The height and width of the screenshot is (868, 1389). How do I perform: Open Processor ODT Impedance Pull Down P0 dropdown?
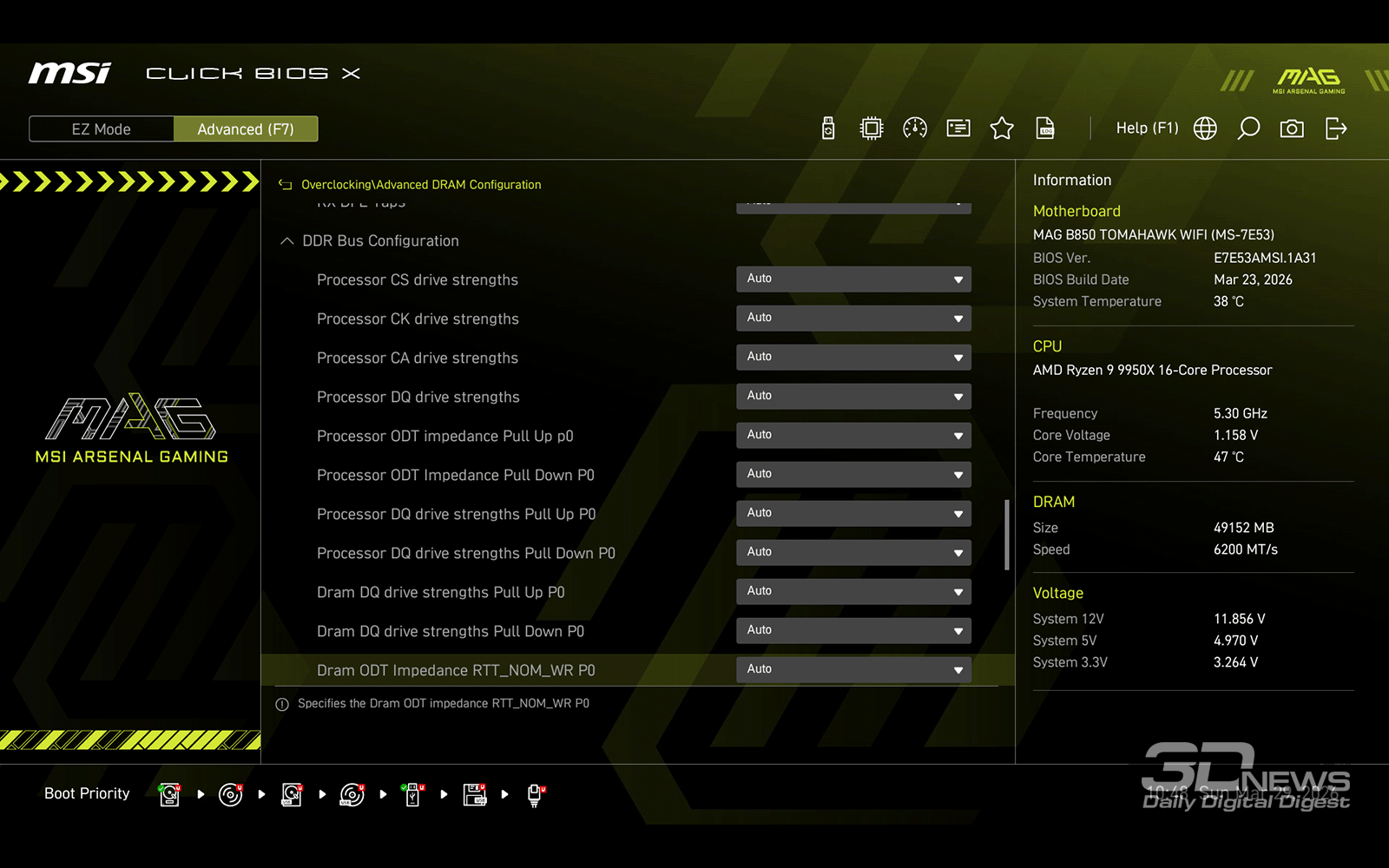click(x=853, y=474)
